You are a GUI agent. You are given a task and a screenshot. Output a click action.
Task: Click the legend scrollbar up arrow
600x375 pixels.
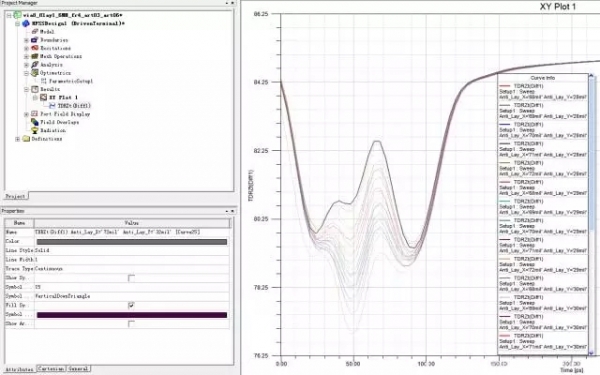592,76
